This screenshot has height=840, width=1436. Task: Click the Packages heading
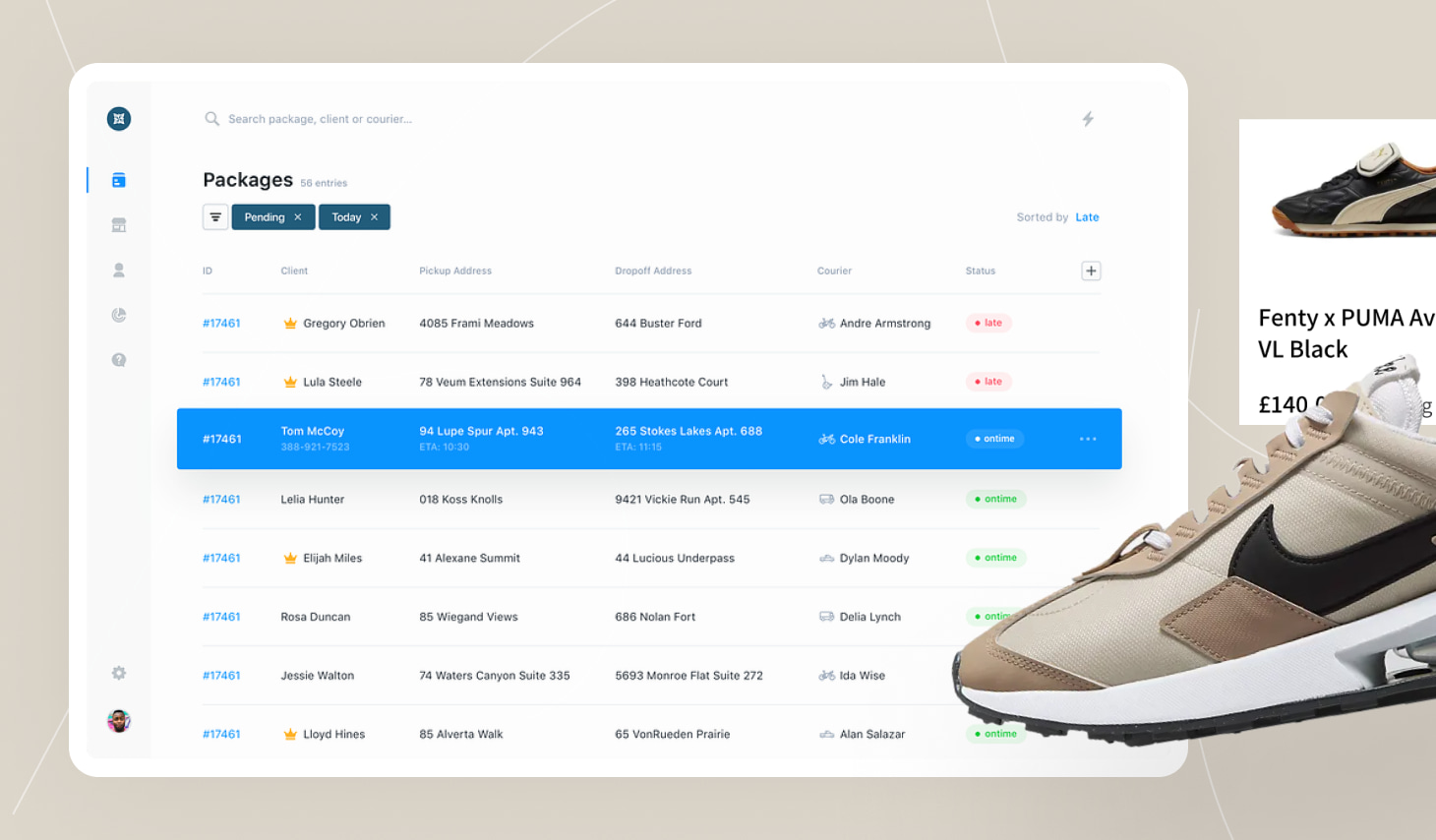[x=248, y=180]
